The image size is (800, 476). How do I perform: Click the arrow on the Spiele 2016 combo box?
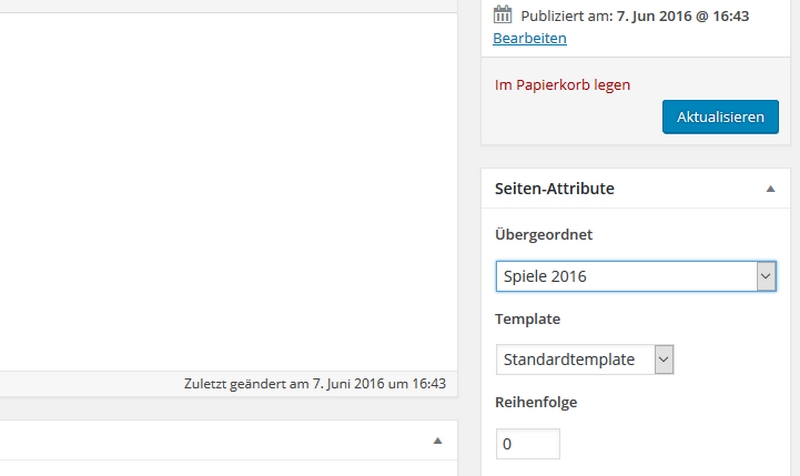(766, 276)
